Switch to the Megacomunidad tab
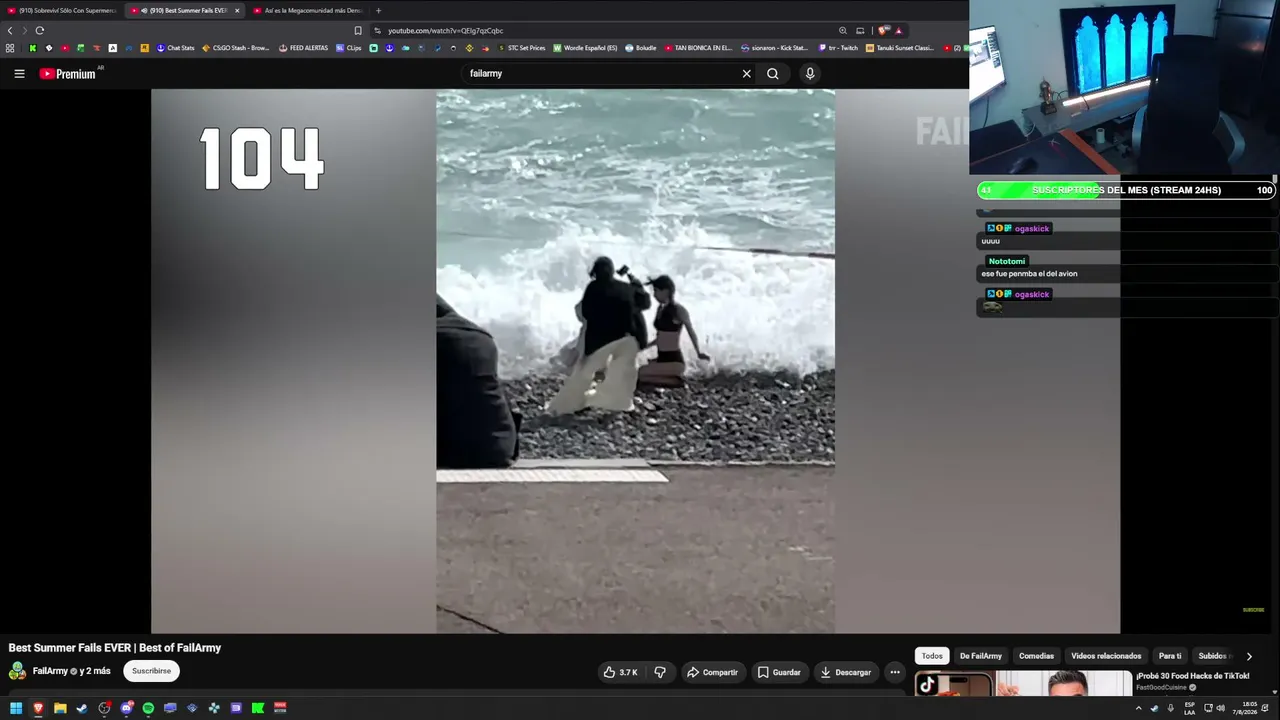This screenshot has height=720, width=1280. point(308,10)
